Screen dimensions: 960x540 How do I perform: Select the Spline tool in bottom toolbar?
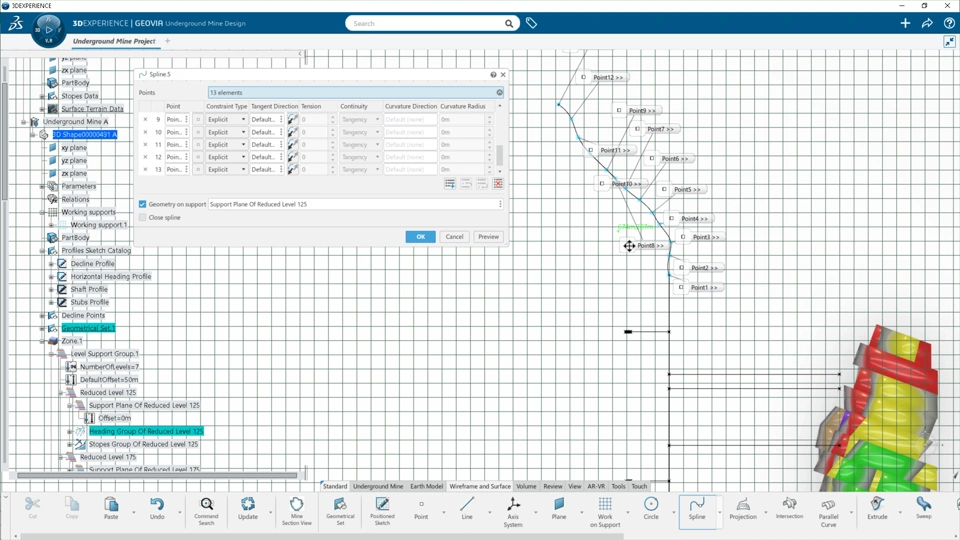point(697,511)
